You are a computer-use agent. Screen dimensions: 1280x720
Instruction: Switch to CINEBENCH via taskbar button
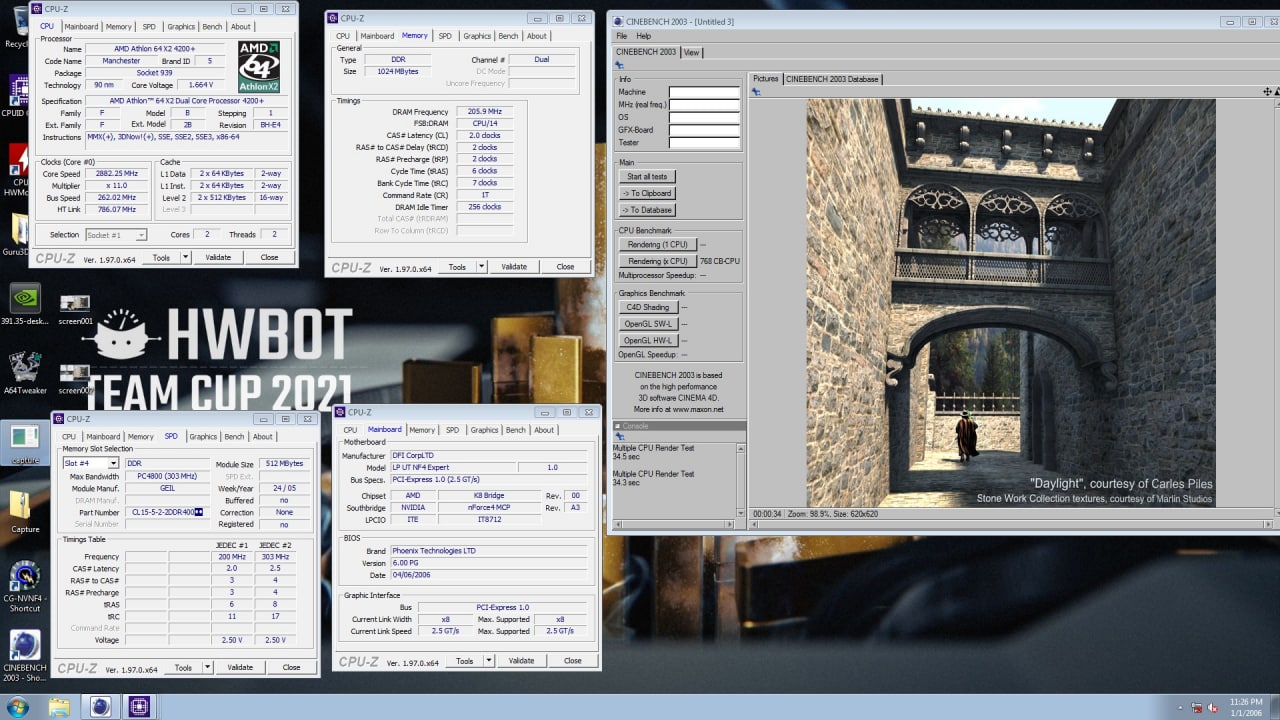click(100, 707)
